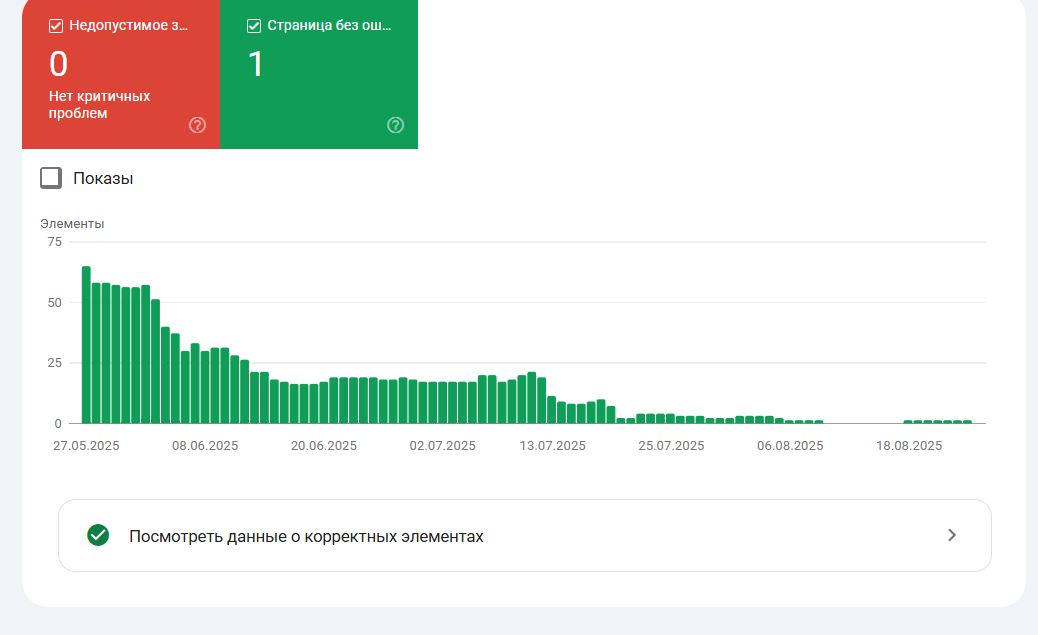
Task: Click the 27.05.2025 date label
Action: [x=86, y=446]
